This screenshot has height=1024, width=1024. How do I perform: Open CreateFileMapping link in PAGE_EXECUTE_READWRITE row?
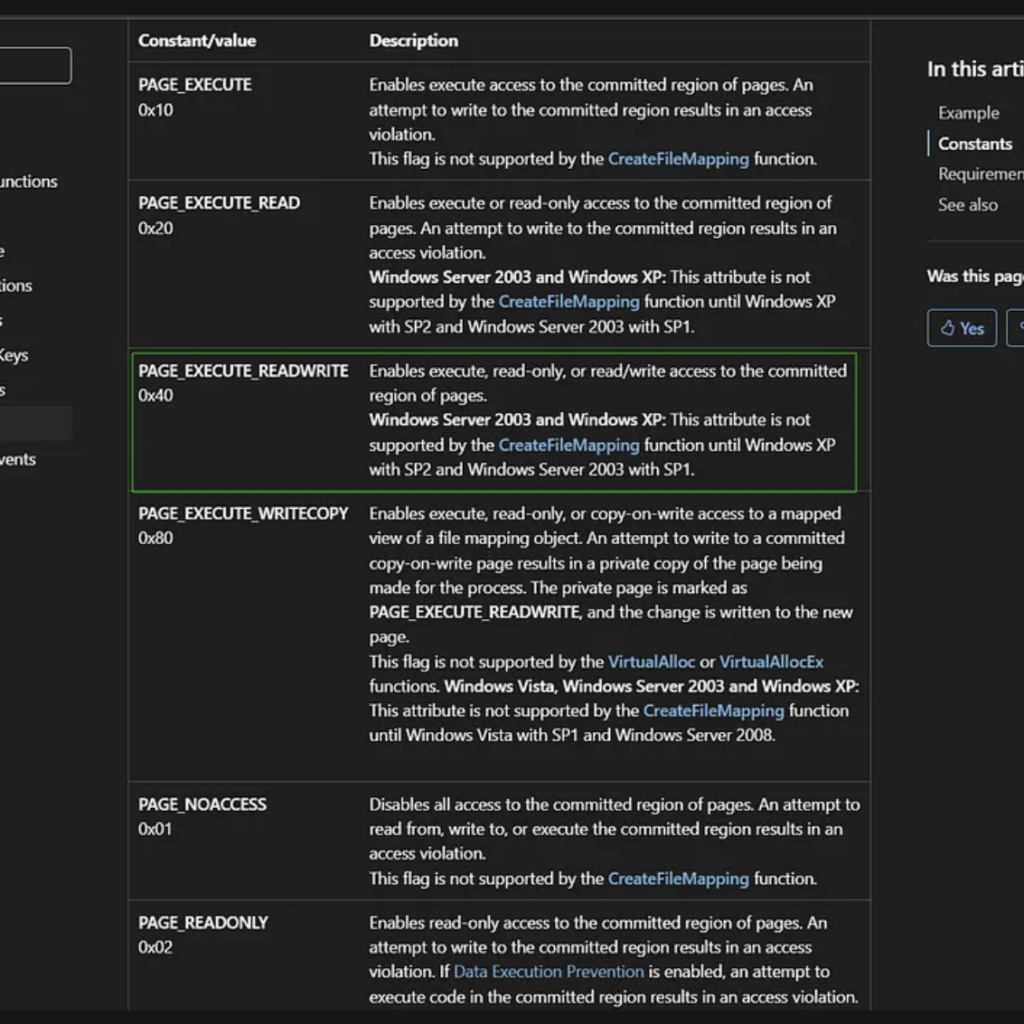coord(568,445)
